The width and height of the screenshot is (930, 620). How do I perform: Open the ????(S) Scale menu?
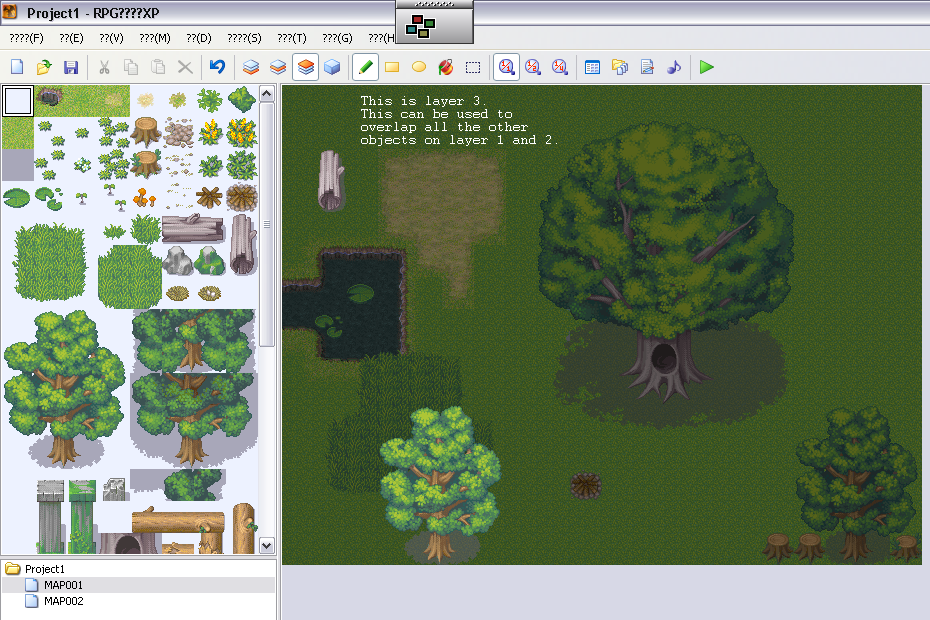pyautogui.click(x=244, y=38)
